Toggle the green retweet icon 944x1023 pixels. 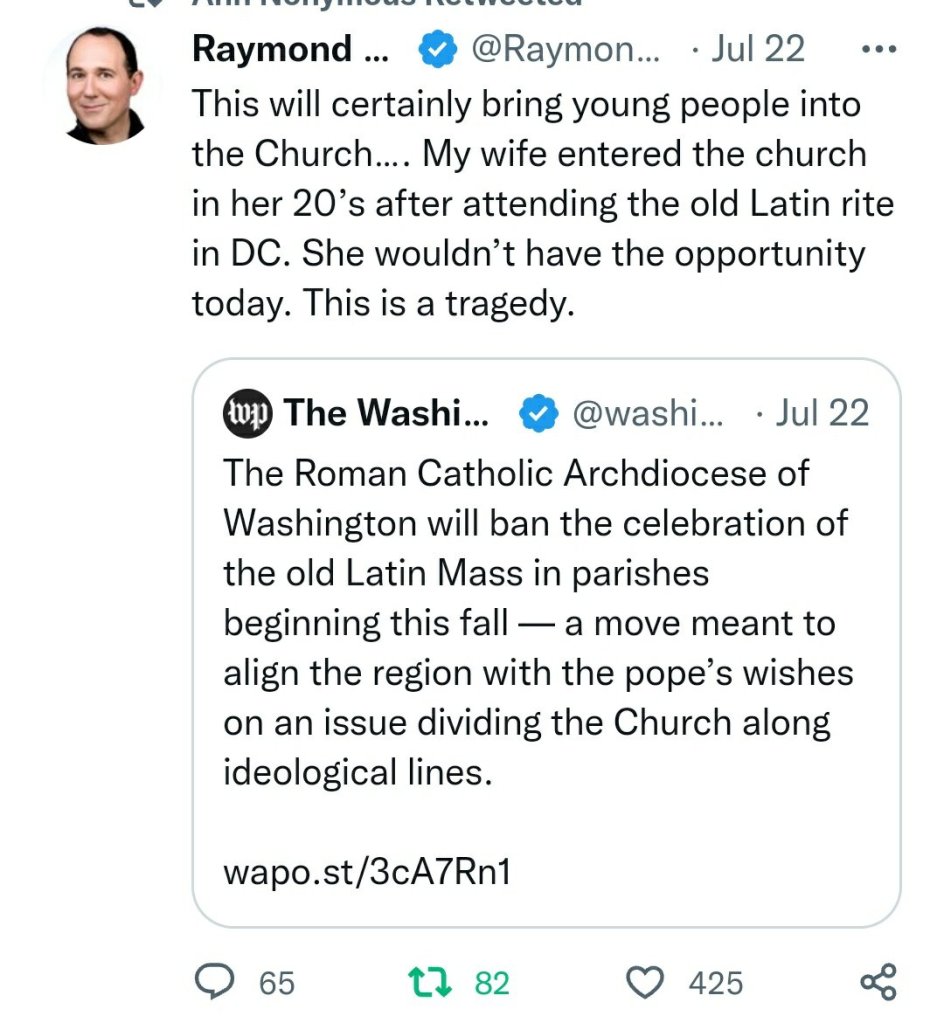433,982
